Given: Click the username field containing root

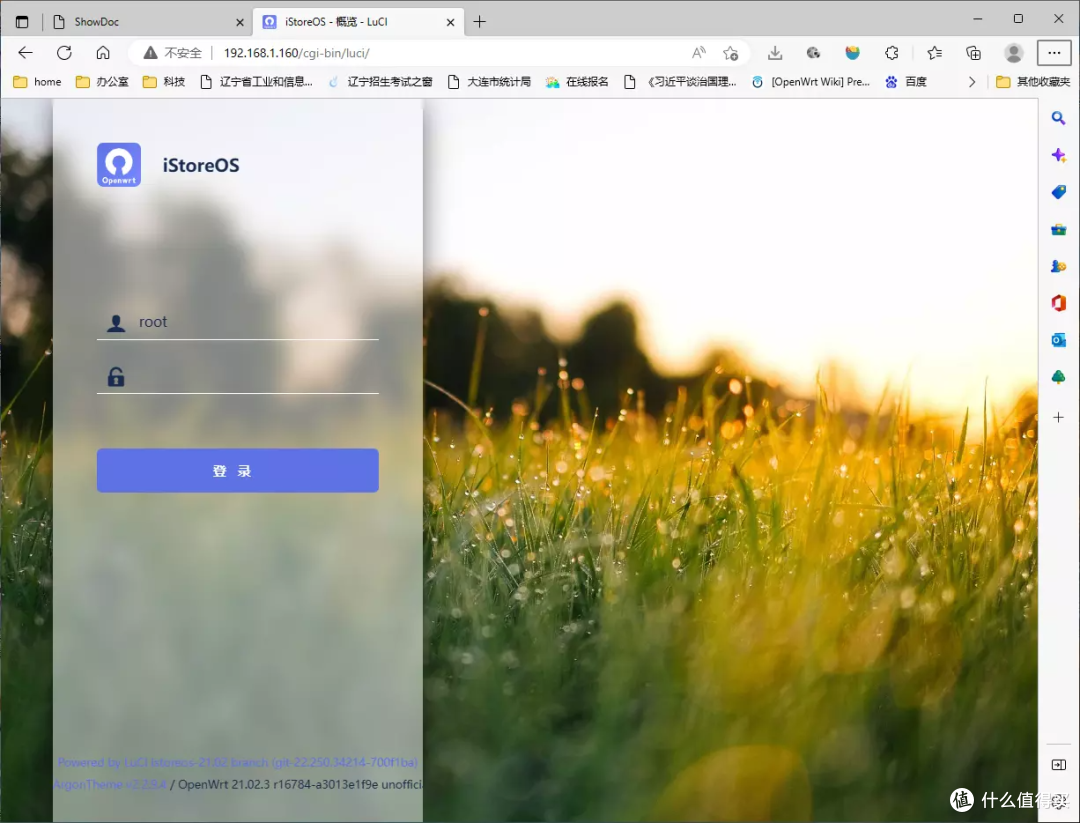Looking at the screenshot, I should 238,322.
